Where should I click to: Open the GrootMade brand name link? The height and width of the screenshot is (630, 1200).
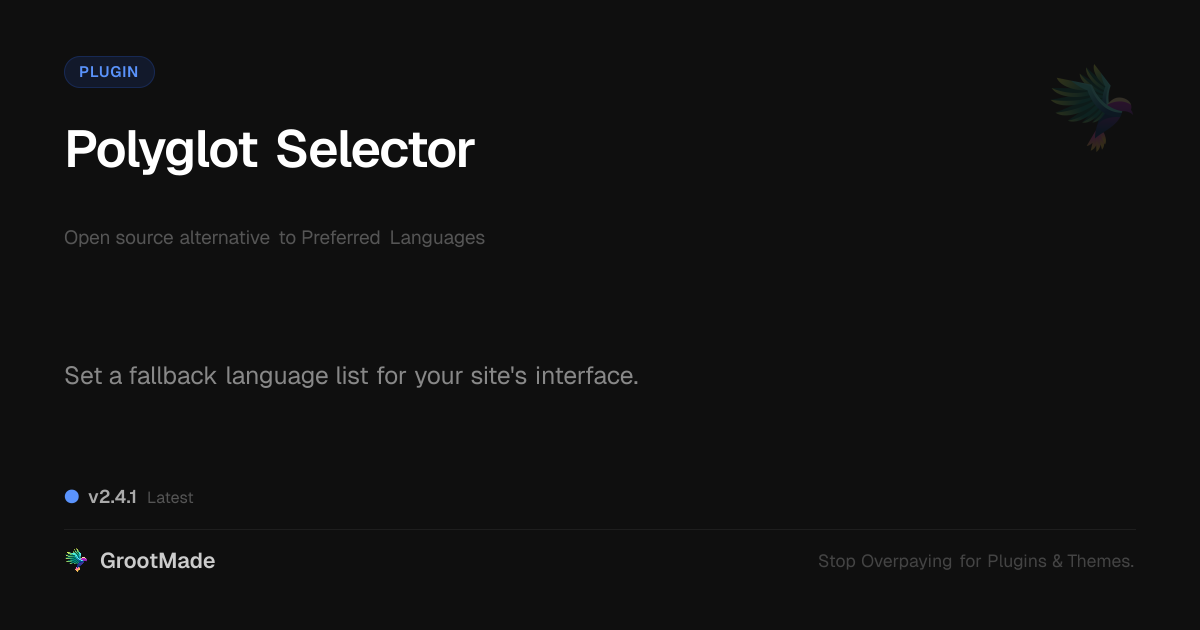pos(157,561)
